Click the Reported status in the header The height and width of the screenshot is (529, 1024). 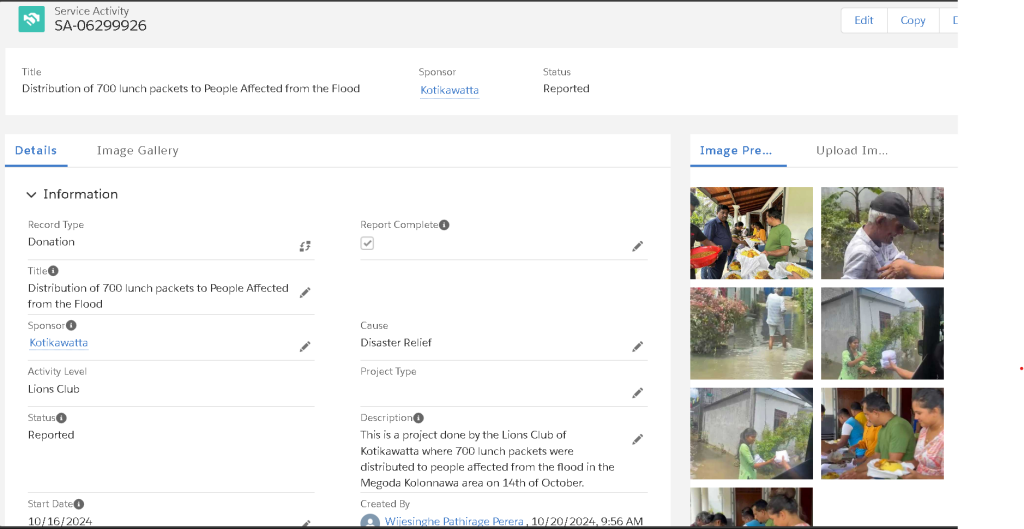566,89
